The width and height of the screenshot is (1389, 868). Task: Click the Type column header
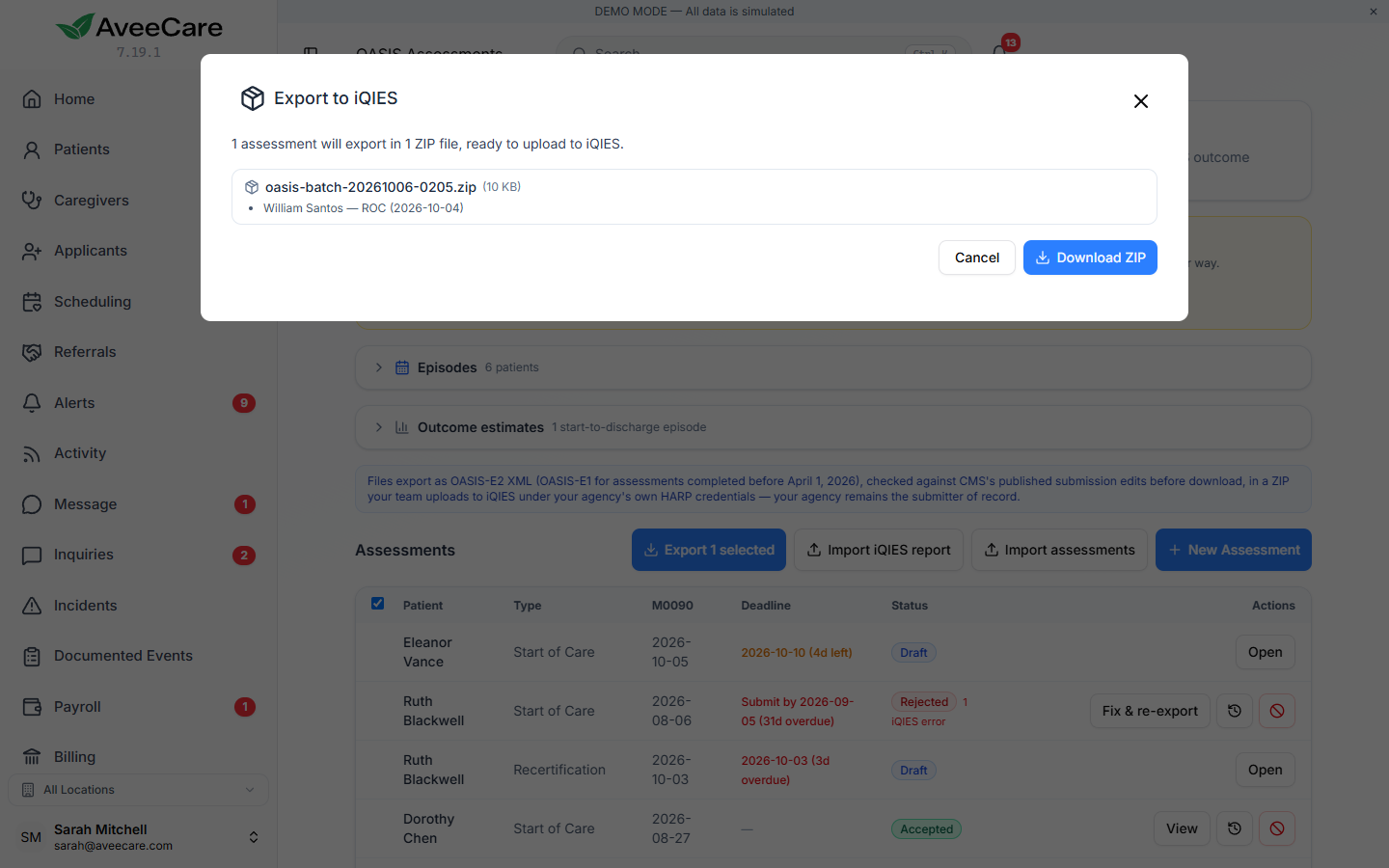coord(528,606)
